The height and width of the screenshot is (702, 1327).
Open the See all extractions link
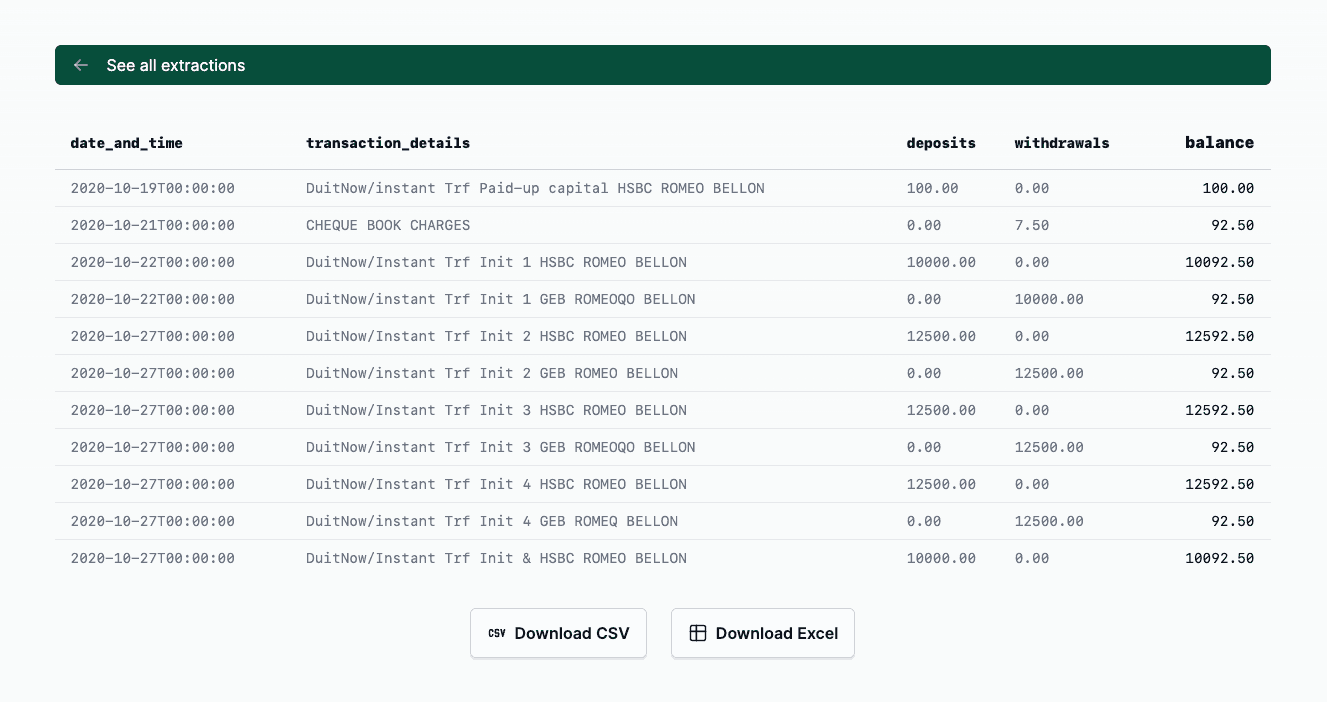(175, 65)
